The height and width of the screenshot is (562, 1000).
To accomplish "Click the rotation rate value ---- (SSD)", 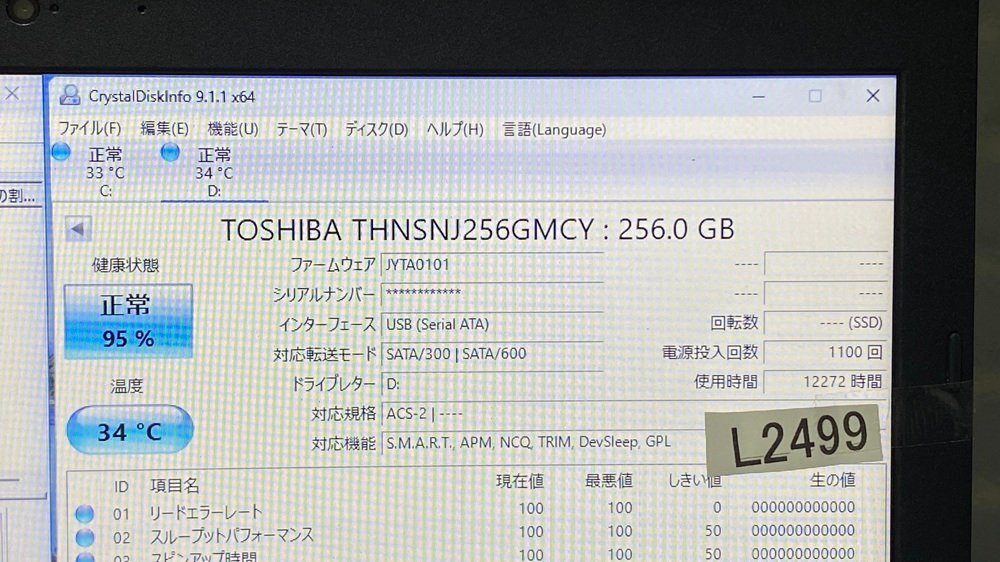I will tap(825, 323).
